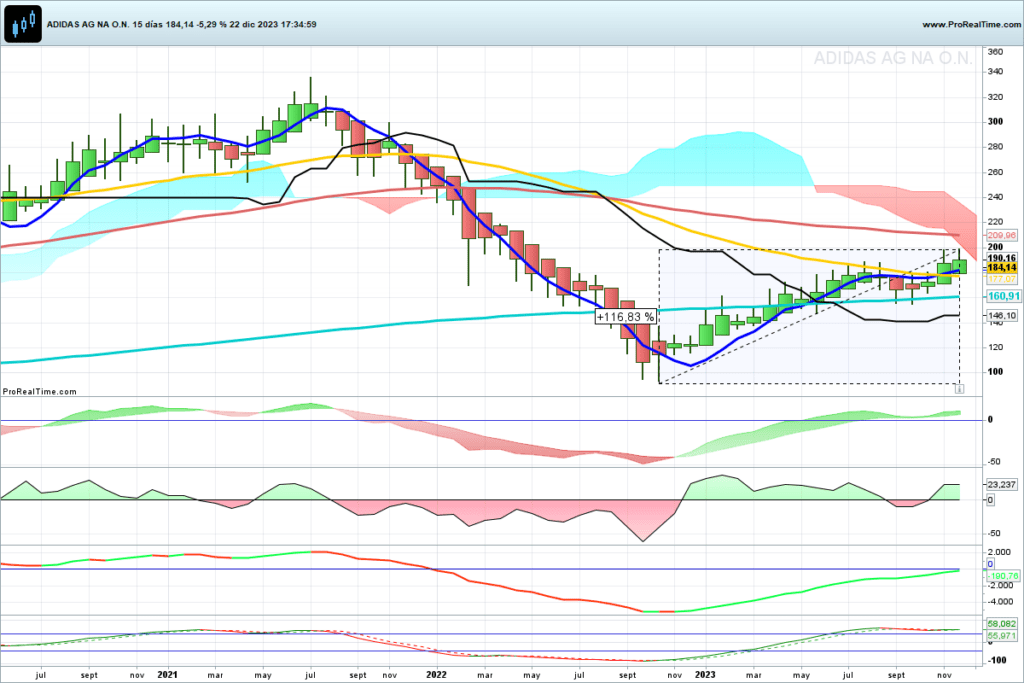1024x683 pixels.
Task: Select the 100 price axis label
Action: 995,372
